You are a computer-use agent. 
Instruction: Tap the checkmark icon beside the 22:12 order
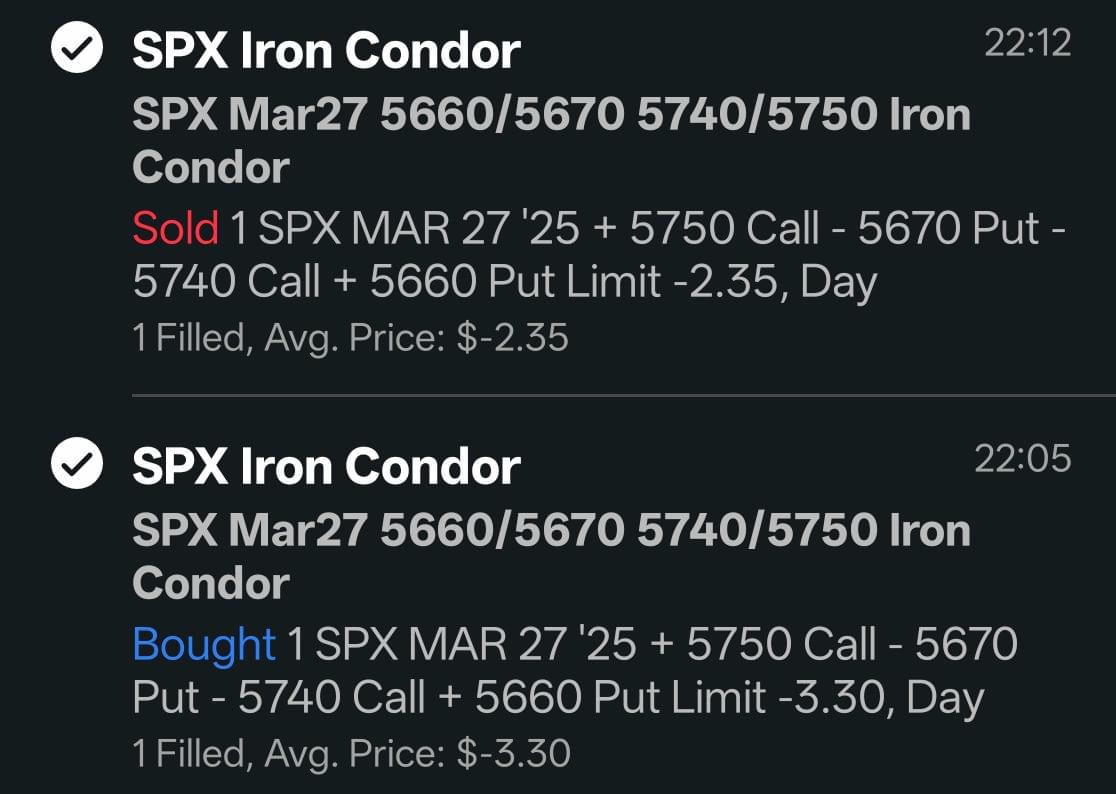pos(77,47)
